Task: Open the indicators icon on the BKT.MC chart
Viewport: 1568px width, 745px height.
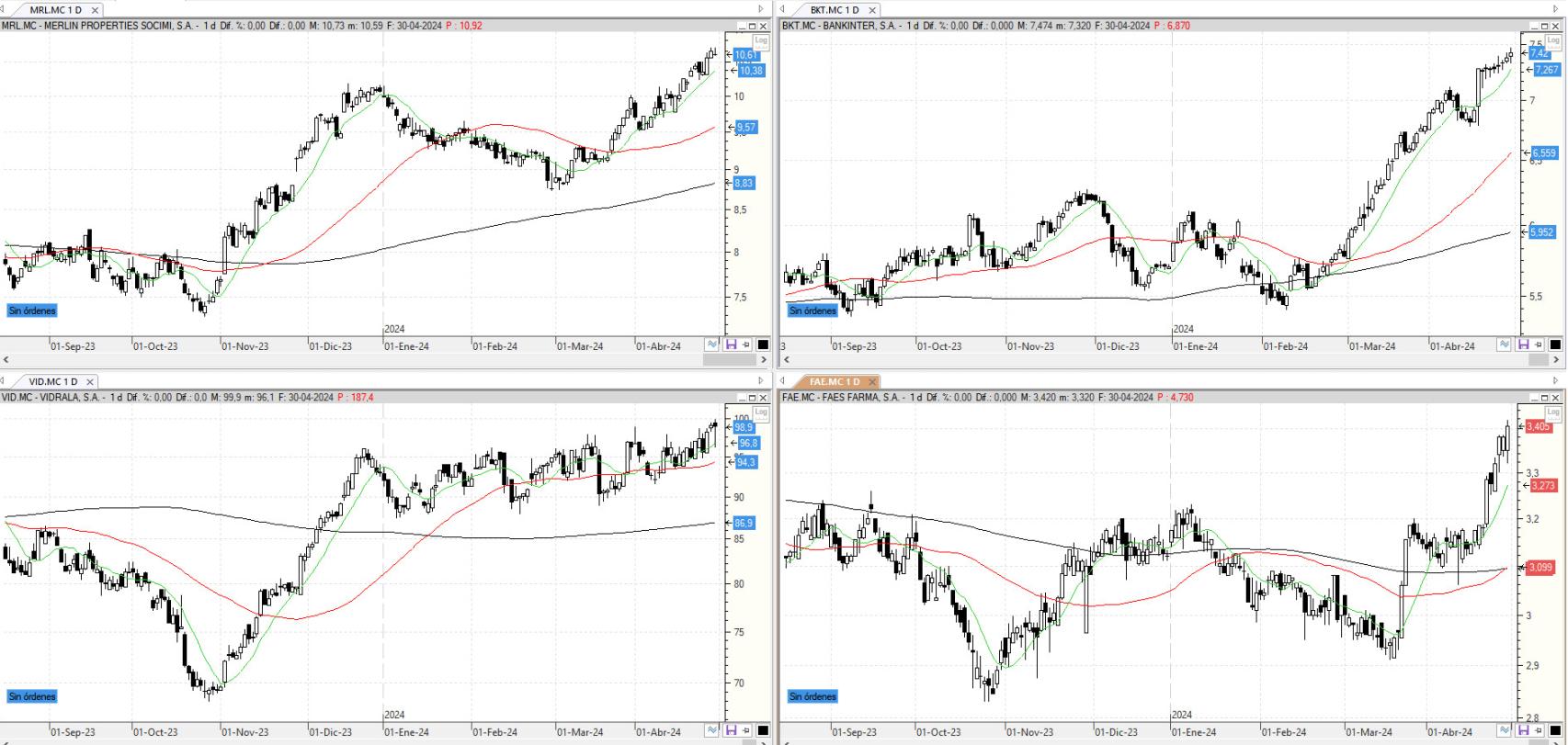Action: click(1505, 344)
